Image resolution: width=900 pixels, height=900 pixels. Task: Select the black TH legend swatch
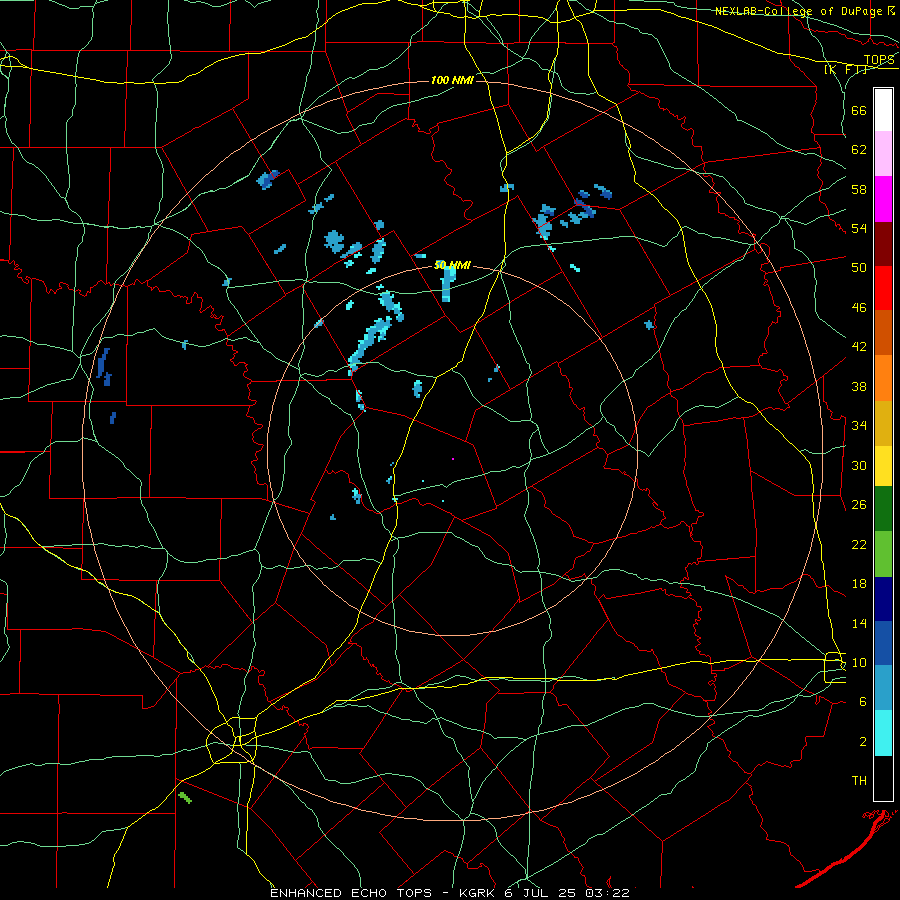point(883,778)
